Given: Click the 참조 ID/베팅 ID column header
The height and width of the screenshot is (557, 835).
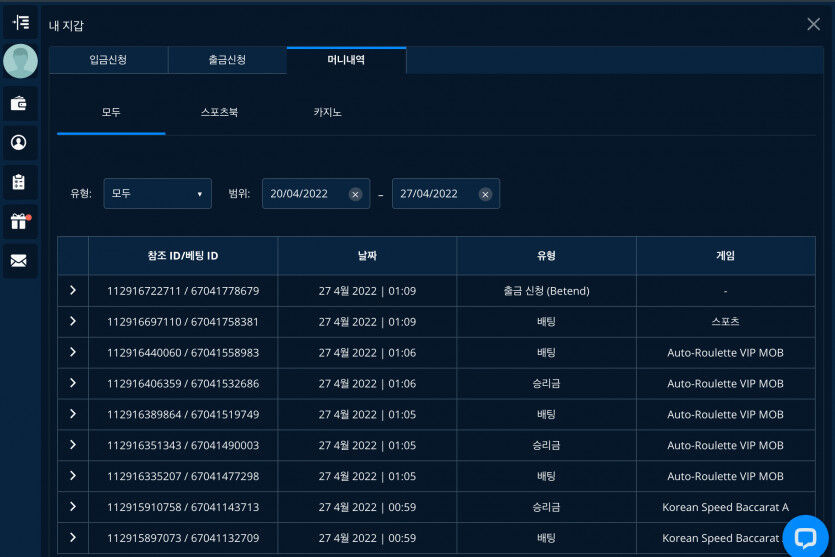Looking at the screenshot, I should 183,256.
